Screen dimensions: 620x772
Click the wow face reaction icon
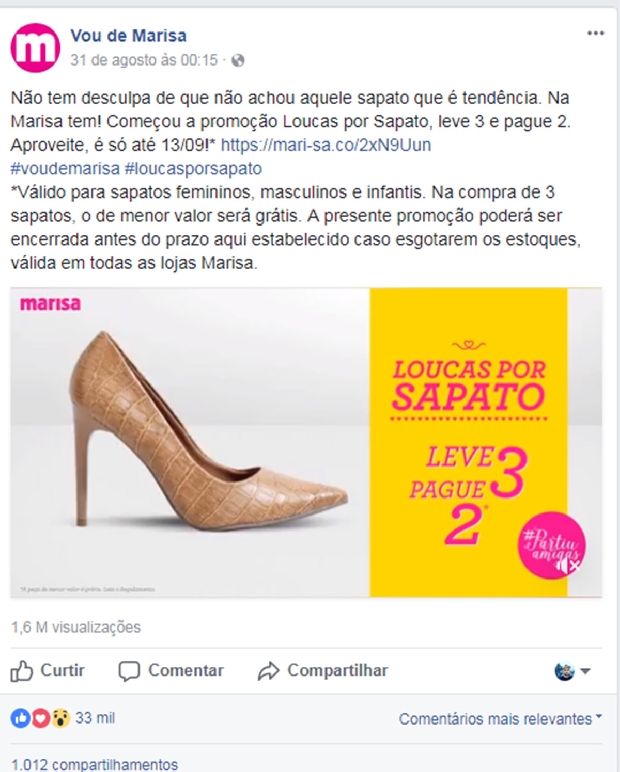coord(60,719)
